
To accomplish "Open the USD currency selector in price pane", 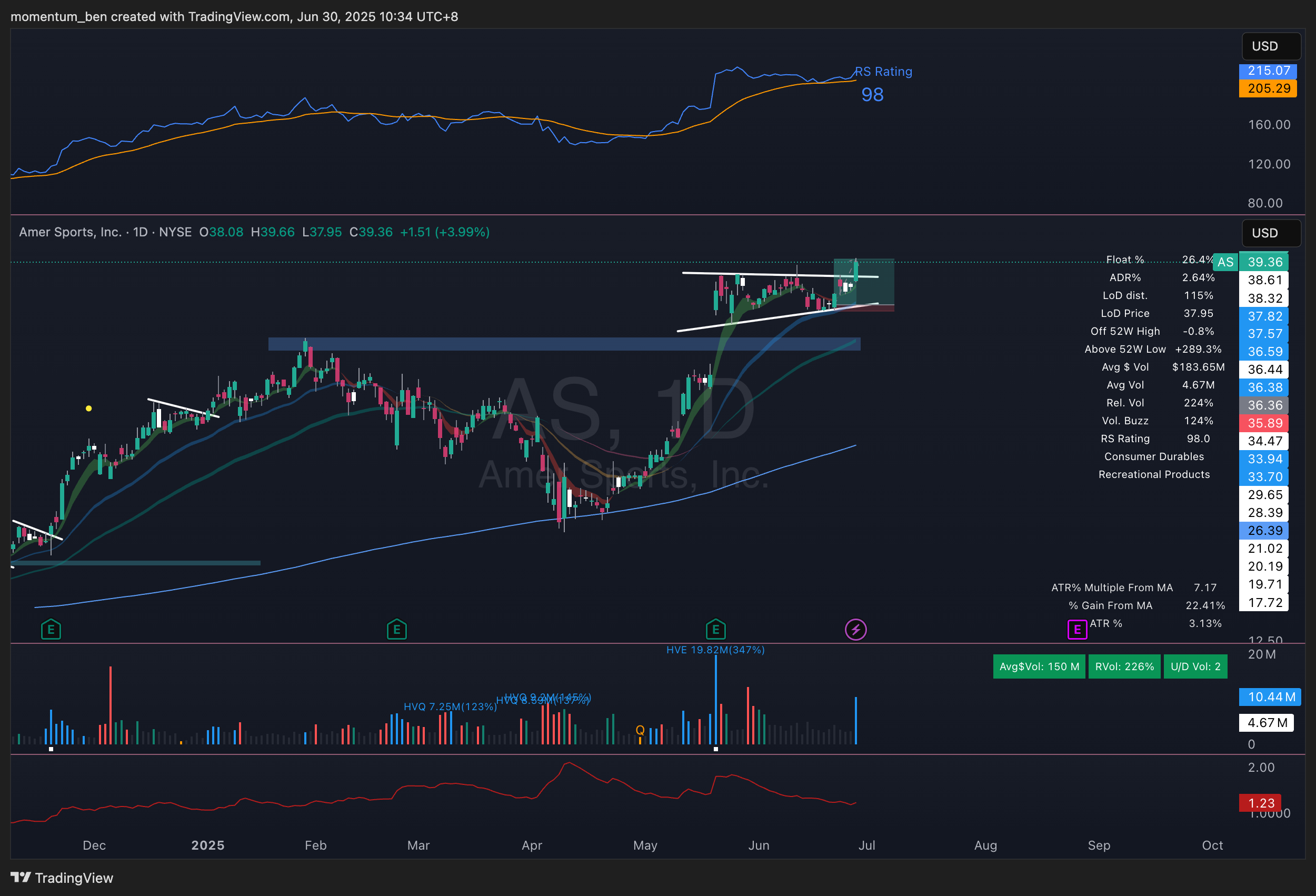I will point(1270,233).
